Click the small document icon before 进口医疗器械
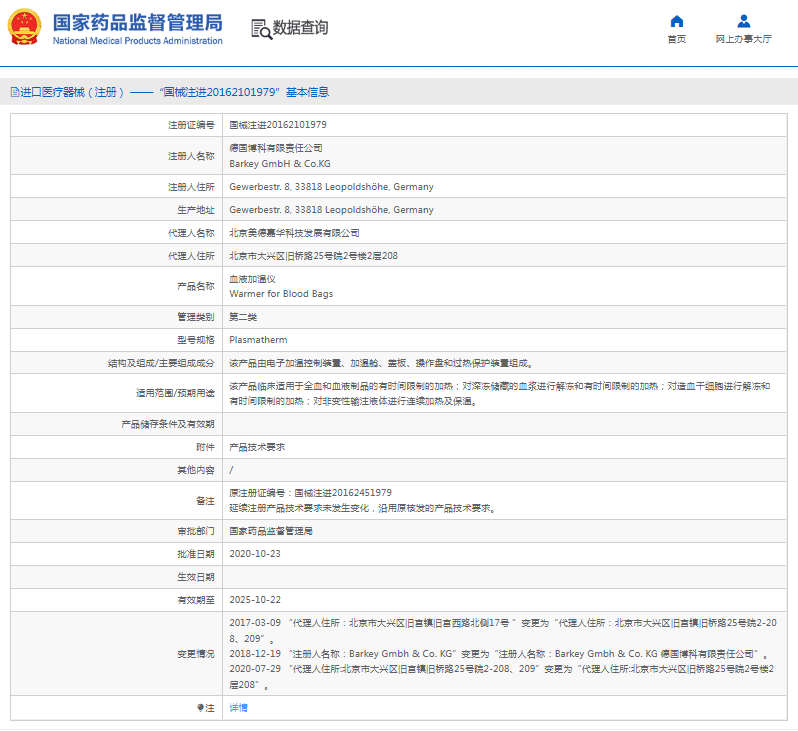Image resolution: width=798 pixels, height=731 pixels. (14, 92)
